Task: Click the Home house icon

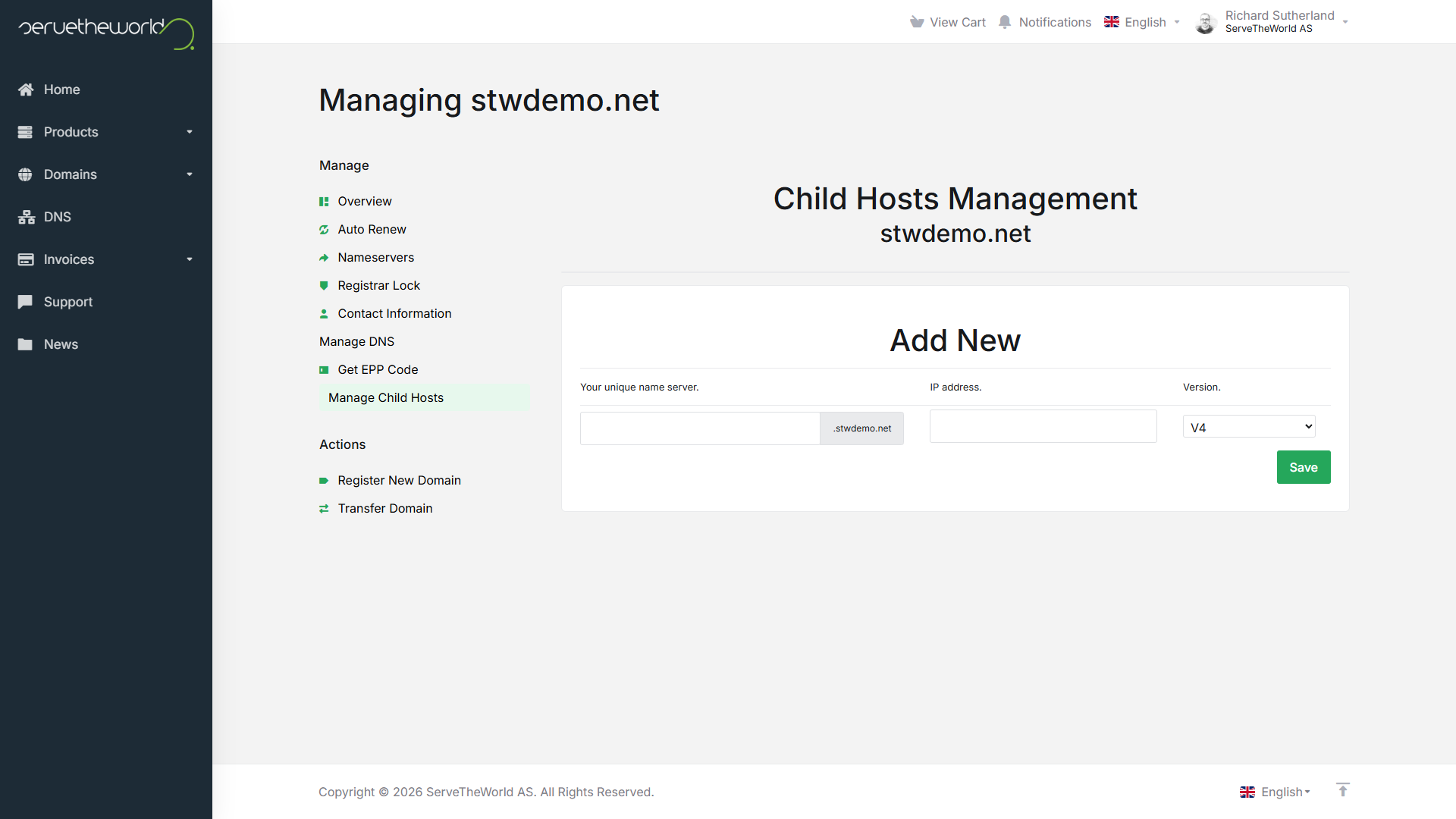Action: (x=26, y=89)
